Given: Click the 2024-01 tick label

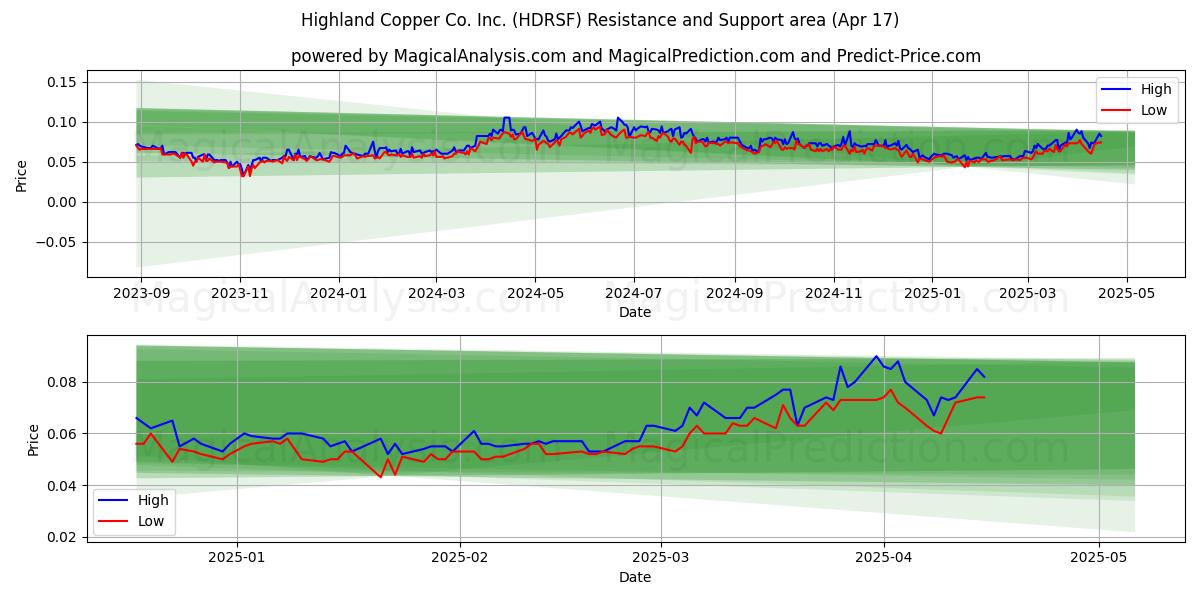Looking at the screenshot, I should point(338,294).
